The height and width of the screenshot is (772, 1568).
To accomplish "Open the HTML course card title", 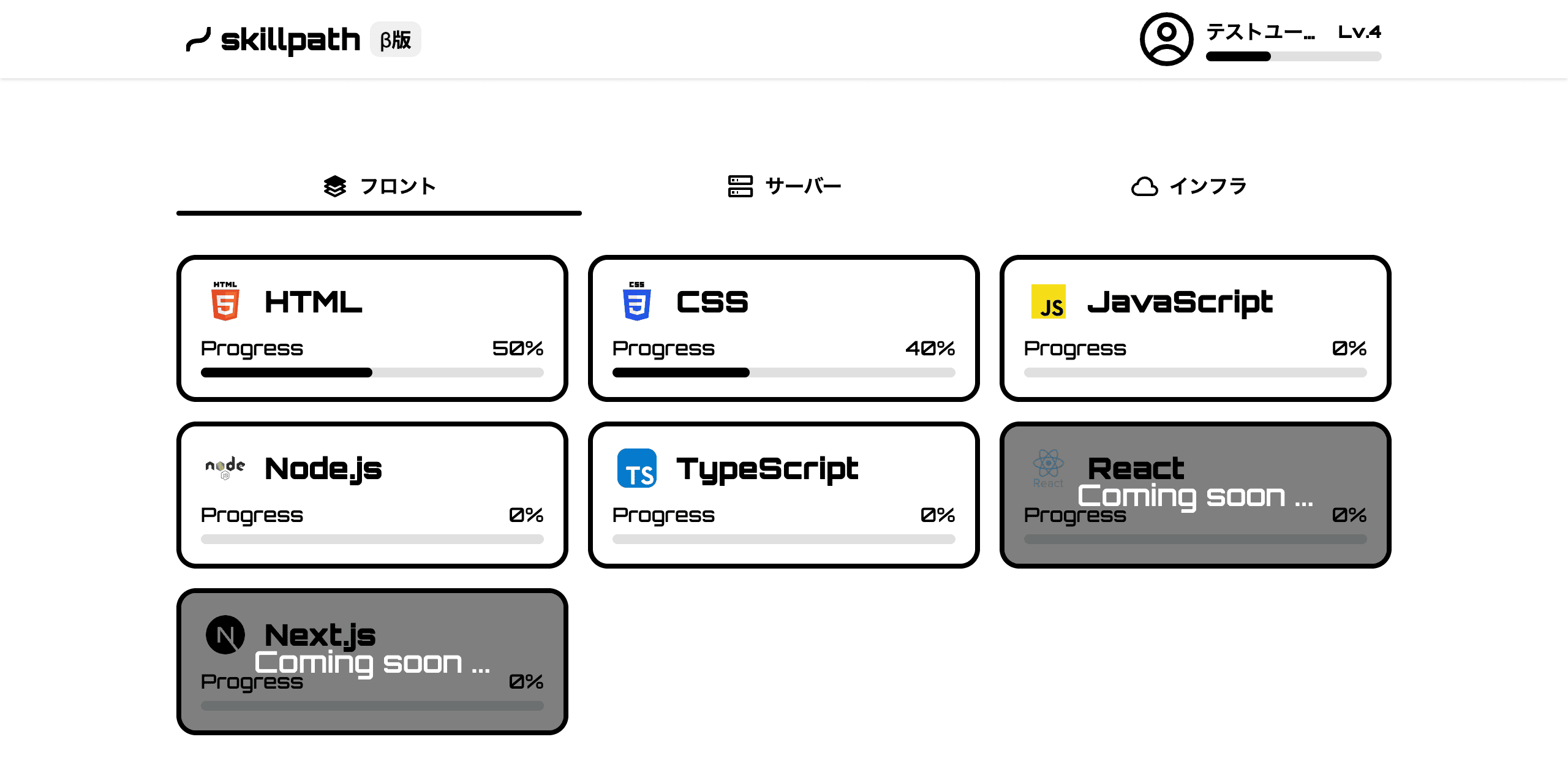I will point(313,302).
